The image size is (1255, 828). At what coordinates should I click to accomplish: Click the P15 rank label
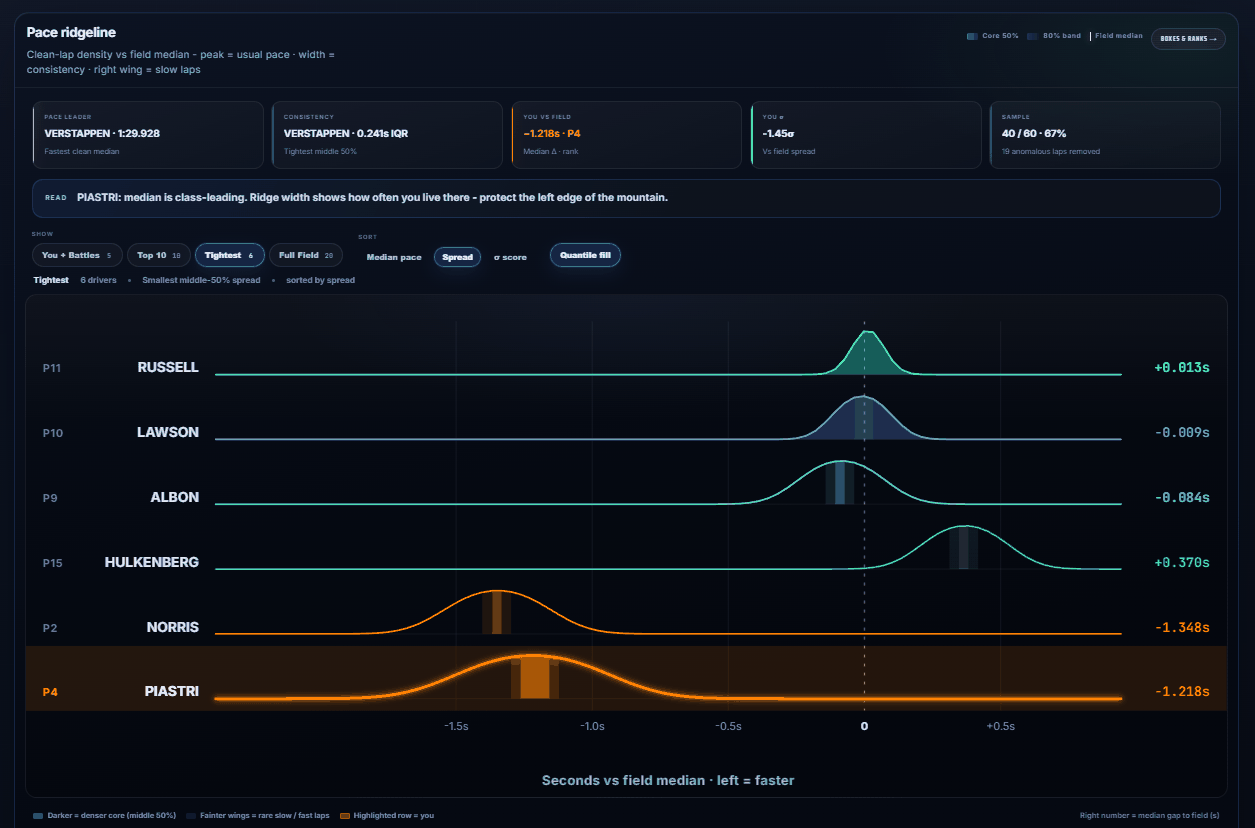point(52,563)
